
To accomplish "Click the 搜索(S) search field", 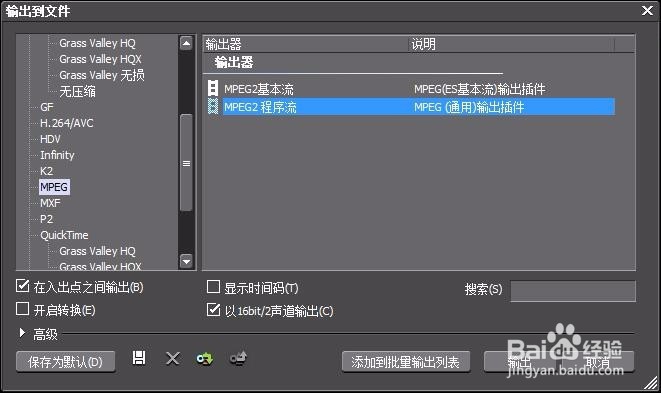I will [573, 291].
